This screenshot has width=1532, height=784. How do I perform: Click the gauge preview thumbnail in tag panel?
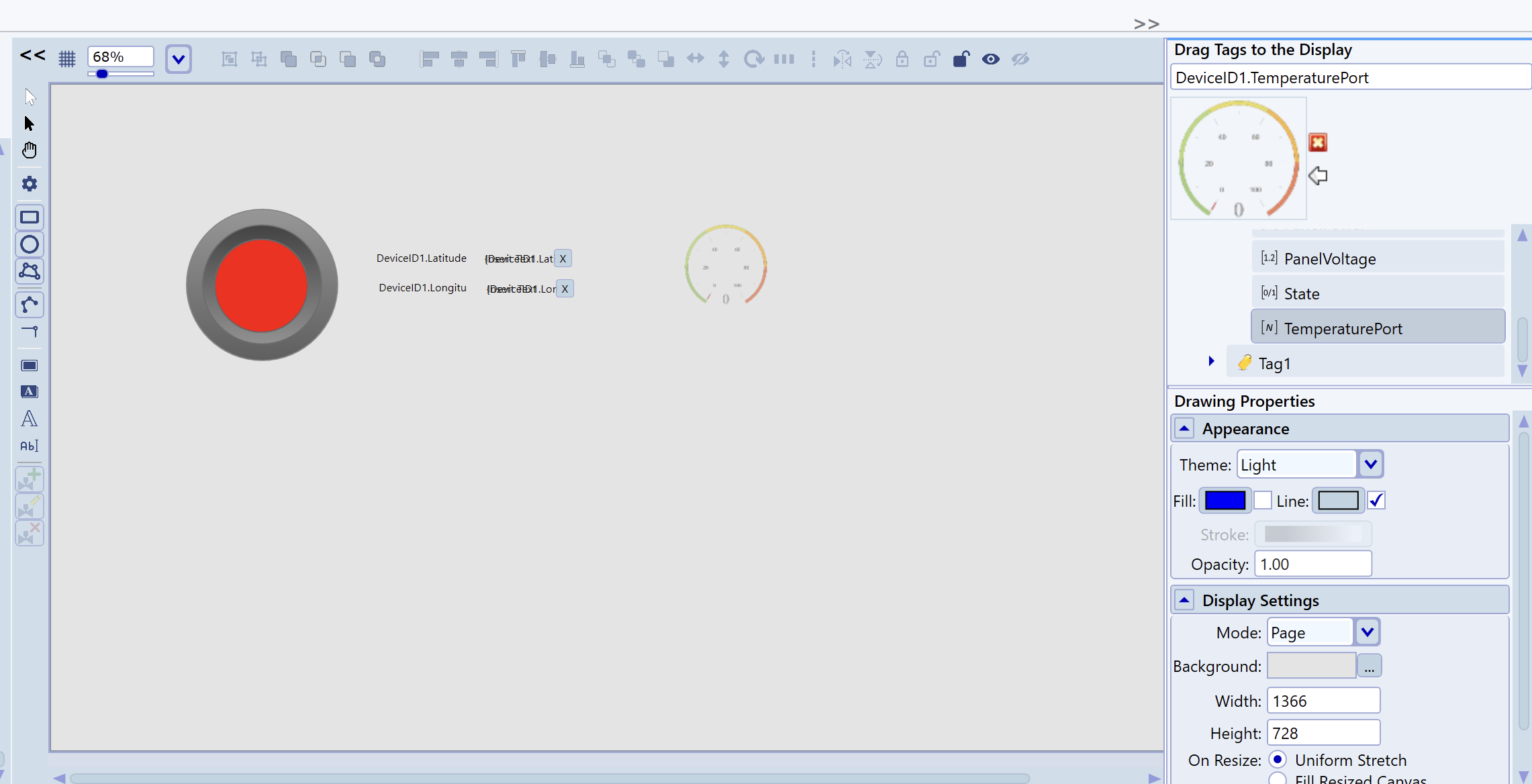coord(1239,158)
